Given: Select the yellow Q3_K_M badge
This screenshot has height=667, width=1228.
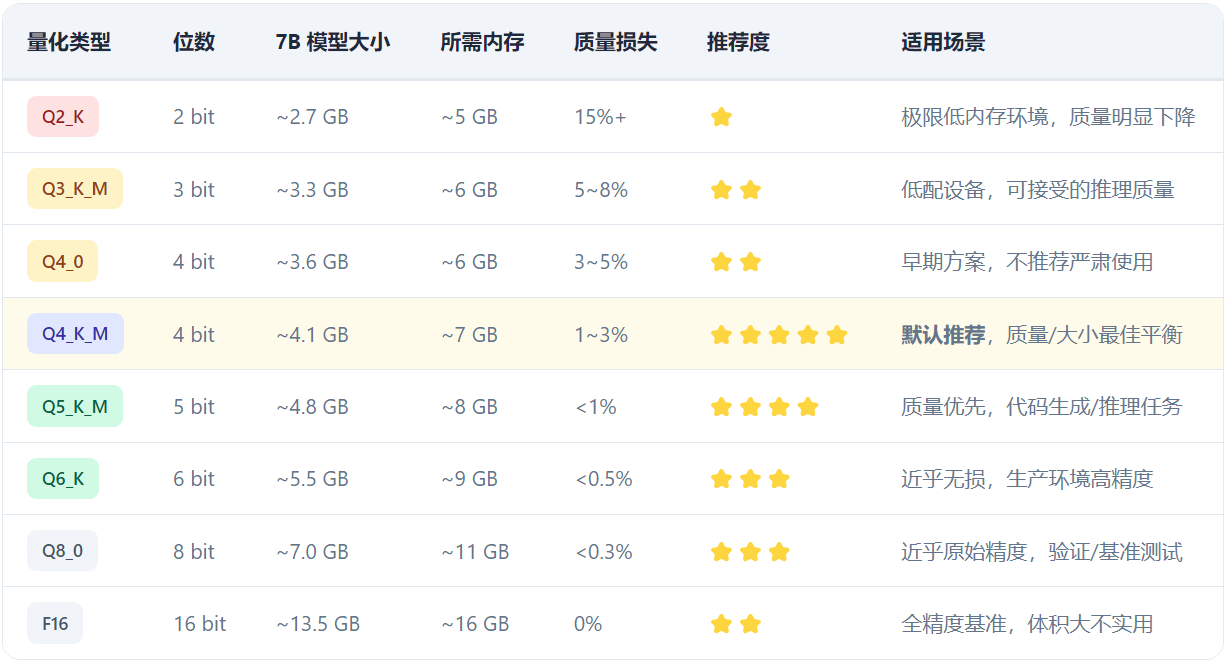Looking at the screenshot, I should [x=75, y=189].
